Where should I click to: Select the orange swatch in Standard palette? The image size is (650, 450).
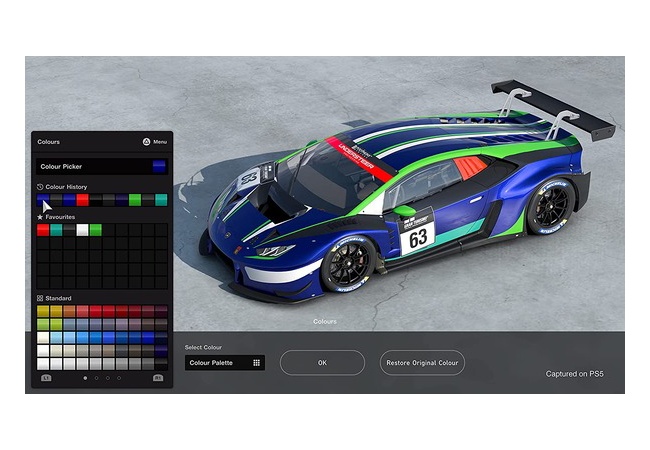[x=69, y=311]
